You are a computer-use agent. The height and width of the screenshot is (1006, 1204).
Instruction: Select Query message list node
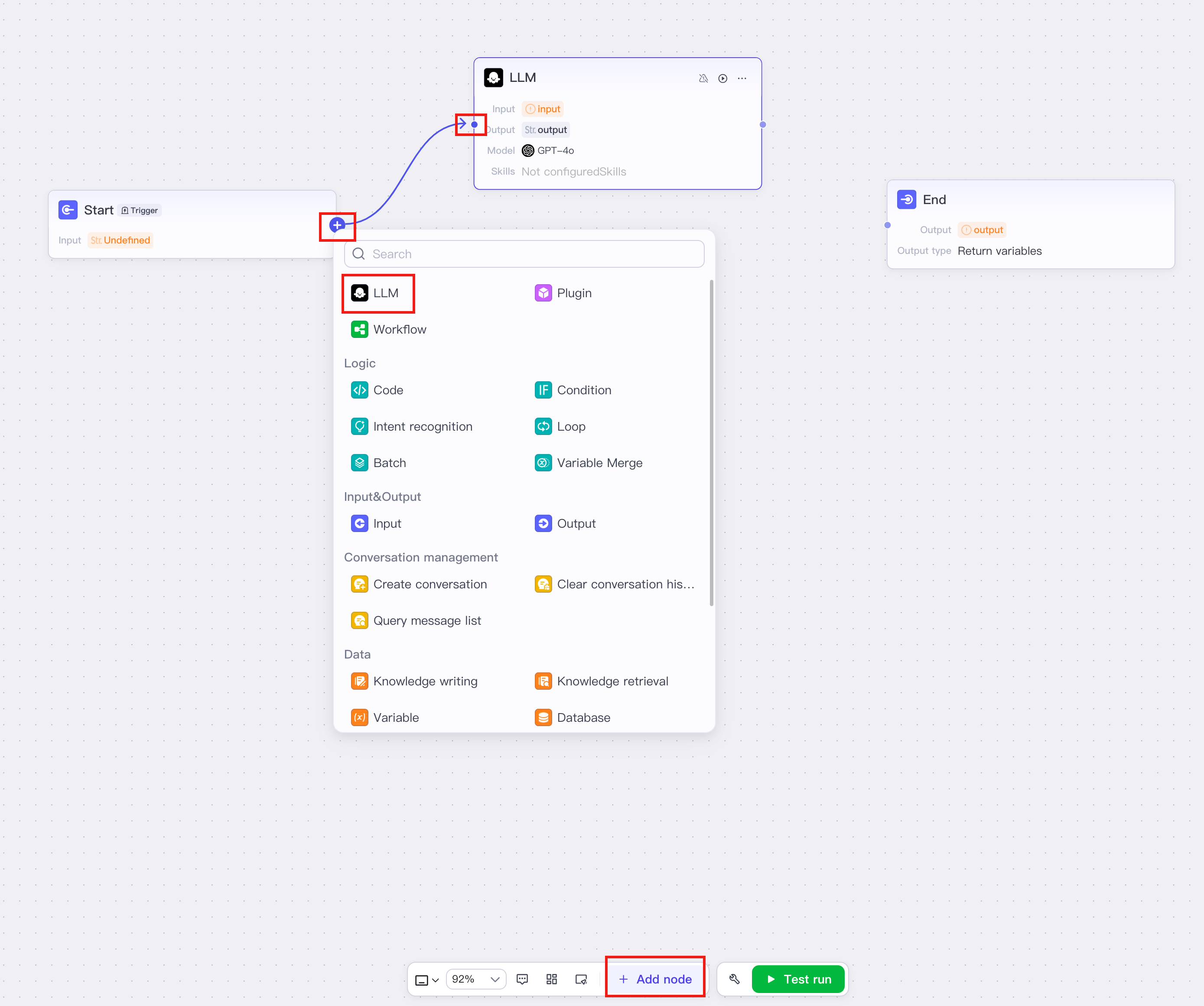click(x=416, y=621)
